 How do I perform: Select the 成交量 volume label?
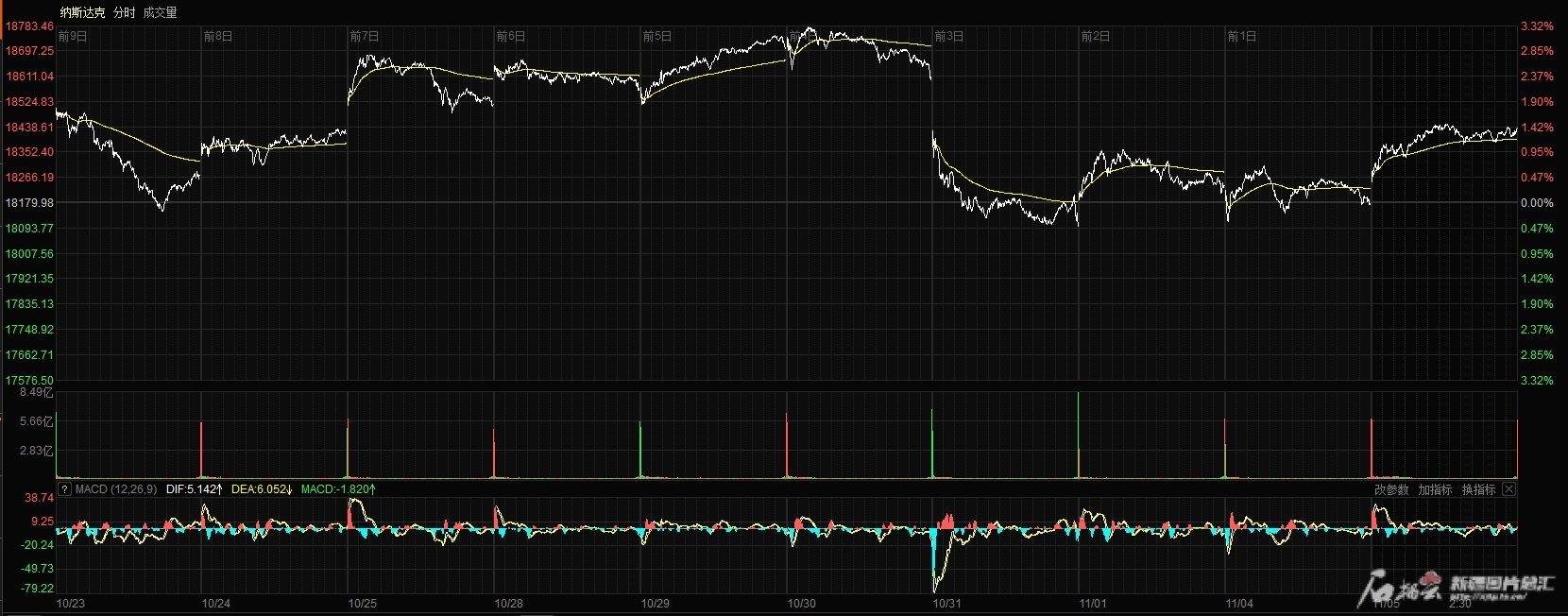coord(160,12)
